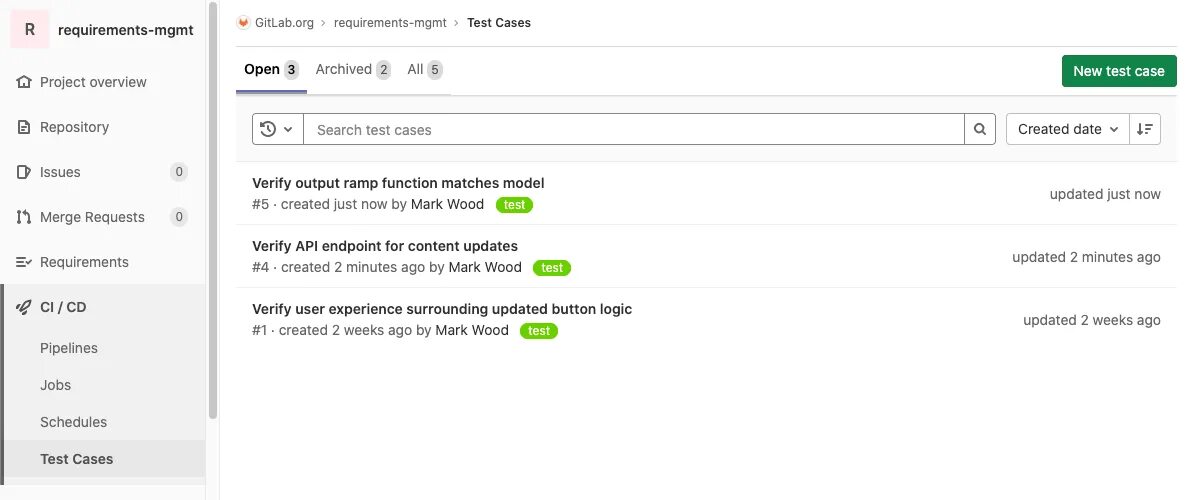Click the Issues sidebar icon
This screenshot has height=500, width=1190.
point(24,172)
